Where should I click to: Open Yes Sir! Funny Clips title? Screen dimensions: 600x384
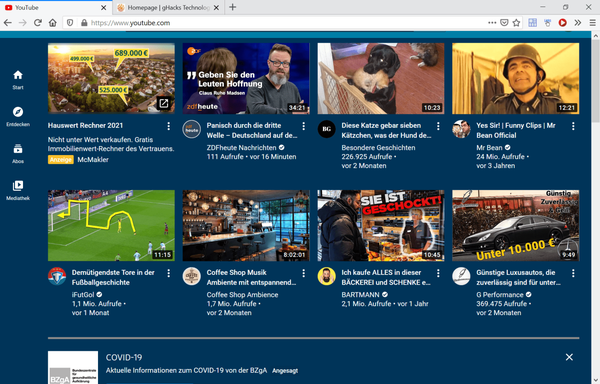(x=516, y=130)
